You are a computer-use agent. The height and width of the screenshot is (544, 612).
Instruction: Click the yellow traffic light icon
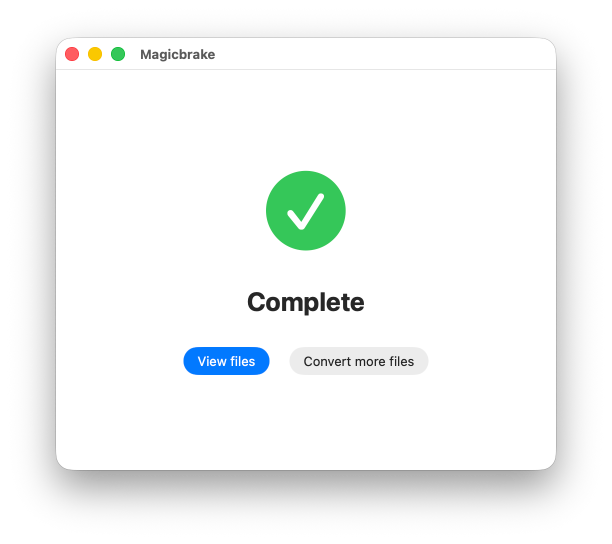pyautogui.click(x=95, y=54)
